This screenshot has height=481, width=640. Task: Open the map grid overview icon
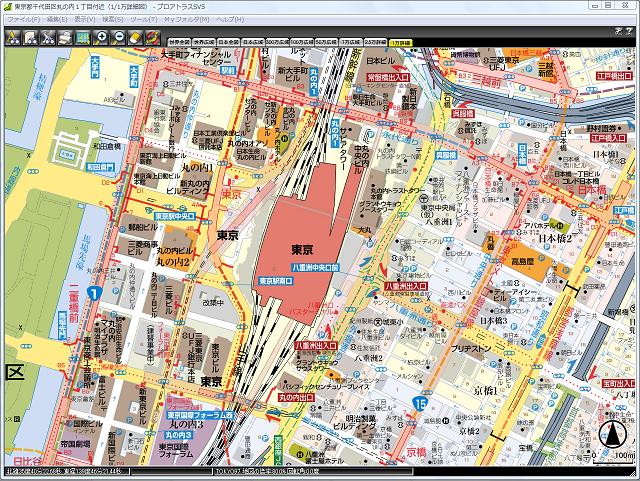83,38
